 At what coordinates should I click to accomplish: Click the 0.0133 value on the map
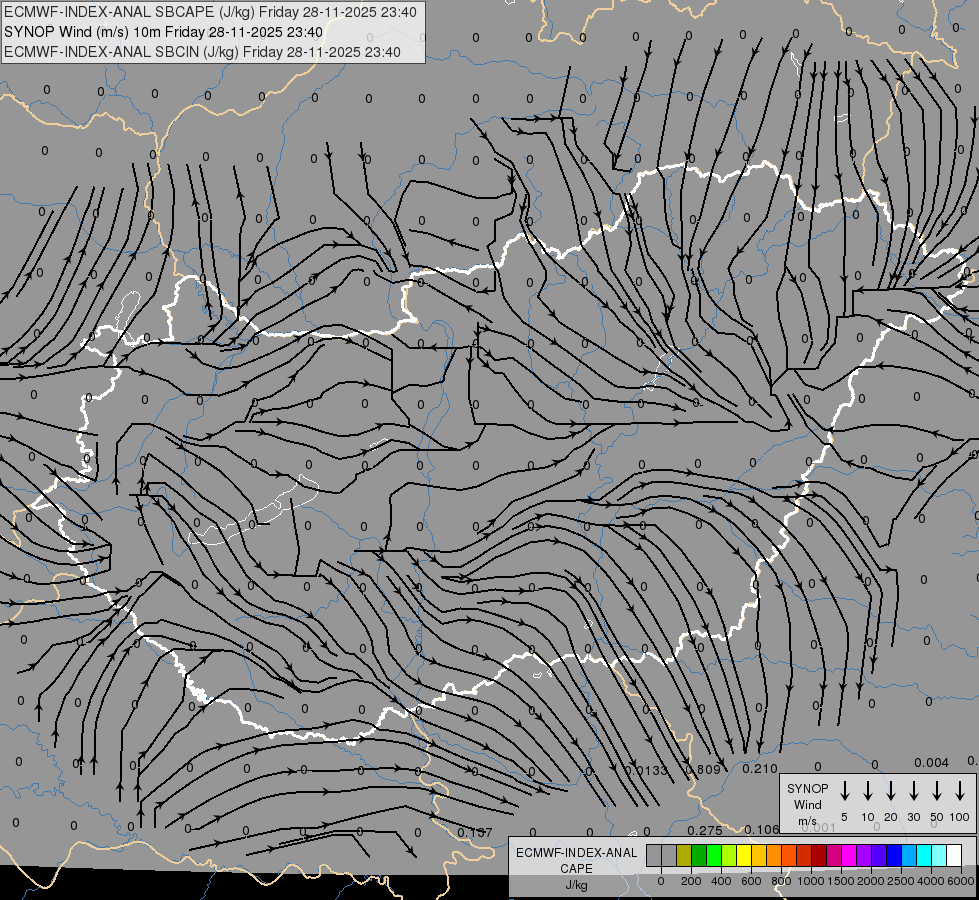pos(647,770)
